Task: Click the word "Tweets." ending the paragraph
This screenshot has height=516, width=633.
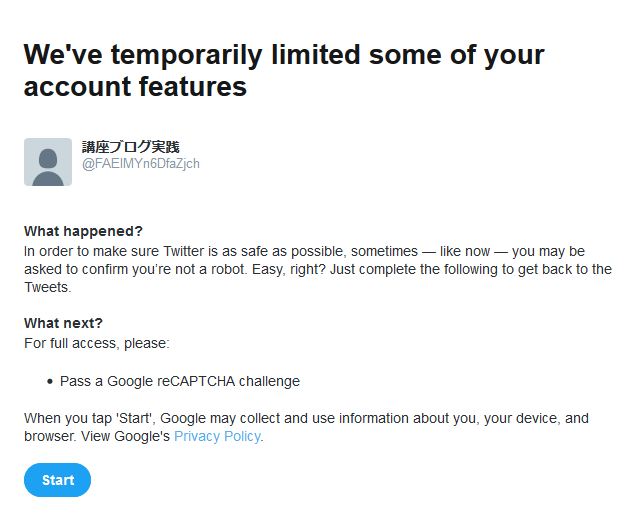Action: coord(47,287)
